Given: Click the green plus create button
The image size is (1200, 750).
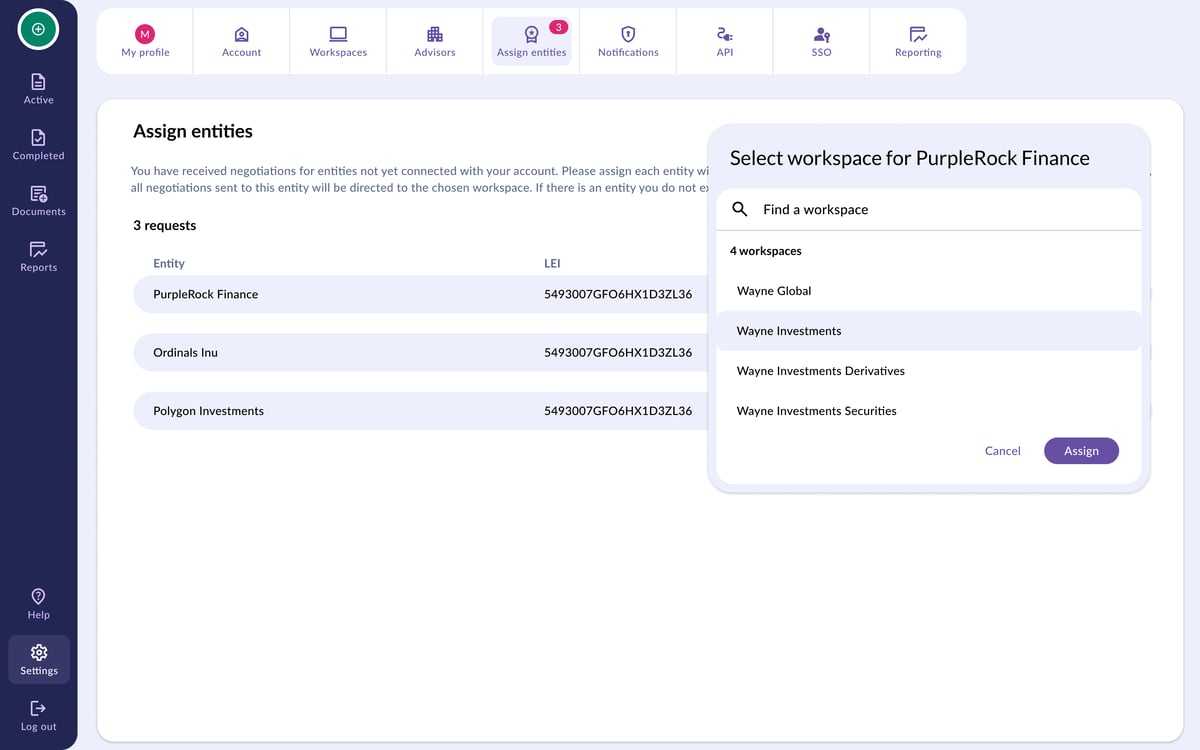Looking at the screenshot, I should click(x=38, y=29).
